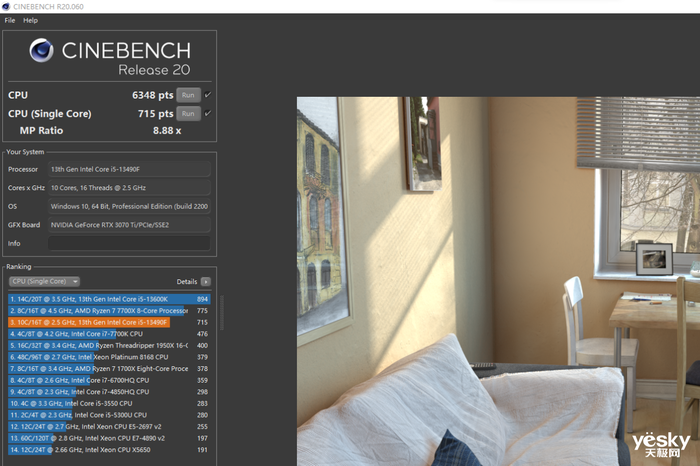700x466 pixels.
Task: Open the CPU (Single Core) ranking dropdown
Action: (44, 281)
